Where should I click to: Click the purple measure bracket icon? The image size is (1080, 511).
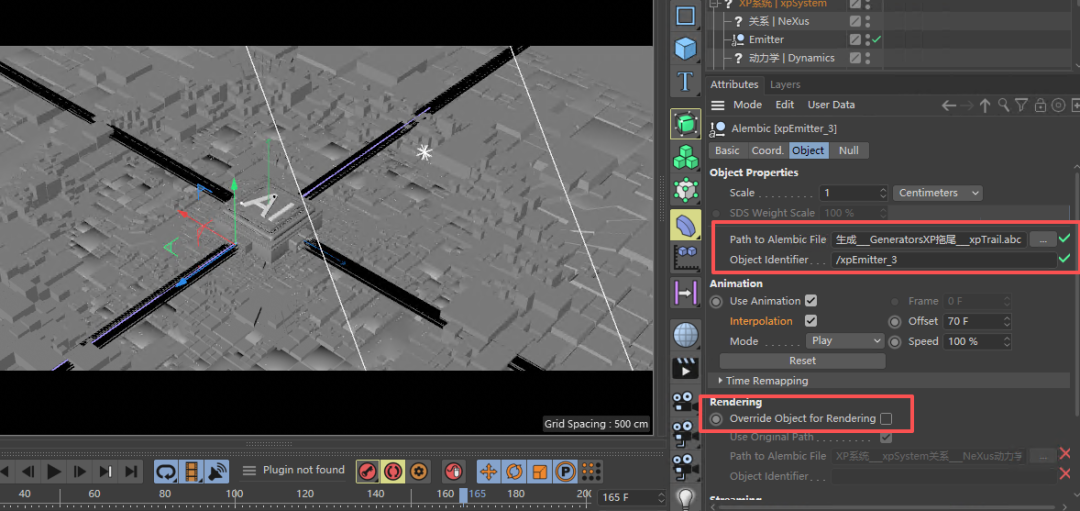click(685, 293)
